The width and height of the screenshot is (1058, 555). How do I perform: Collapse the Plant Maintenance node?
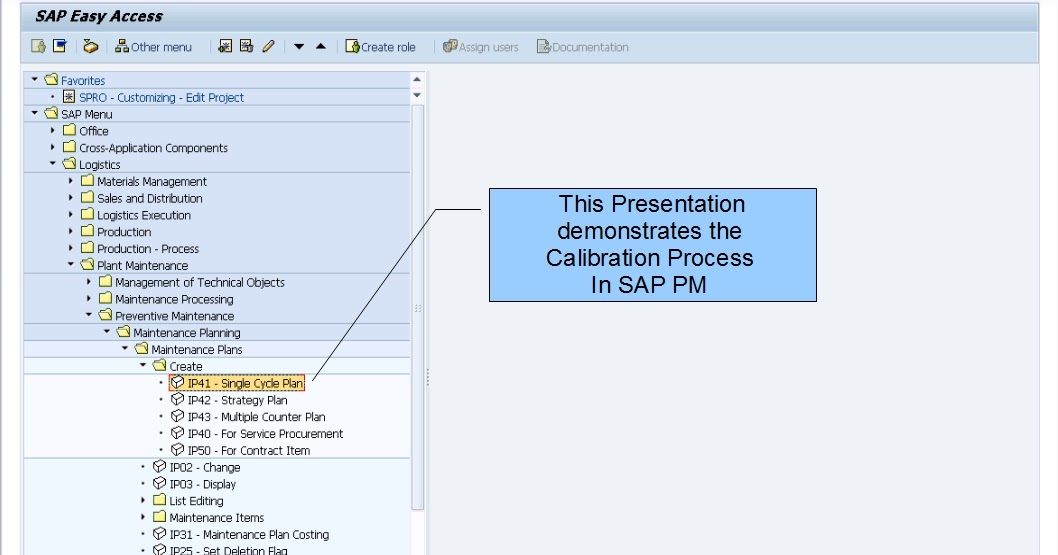70,265
